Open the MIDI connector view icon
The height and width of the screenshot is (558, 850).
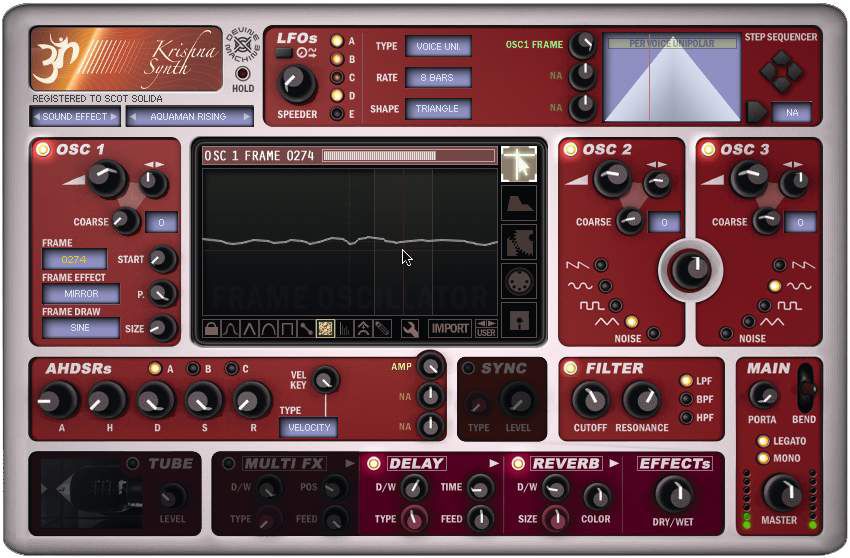(x=519, y=281)
